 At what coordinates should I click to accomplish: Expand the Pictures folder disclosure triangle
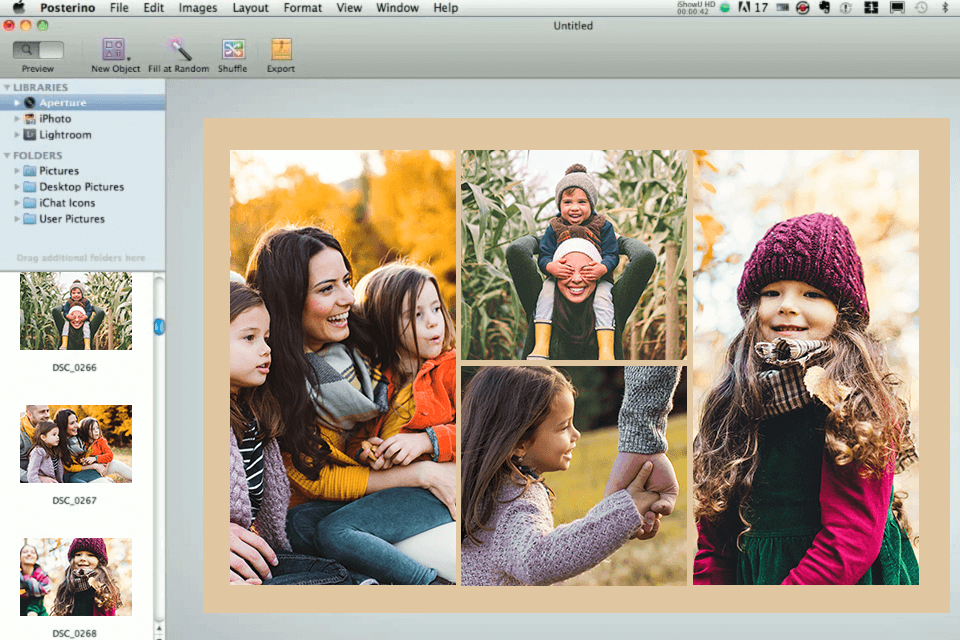(17, 171)
